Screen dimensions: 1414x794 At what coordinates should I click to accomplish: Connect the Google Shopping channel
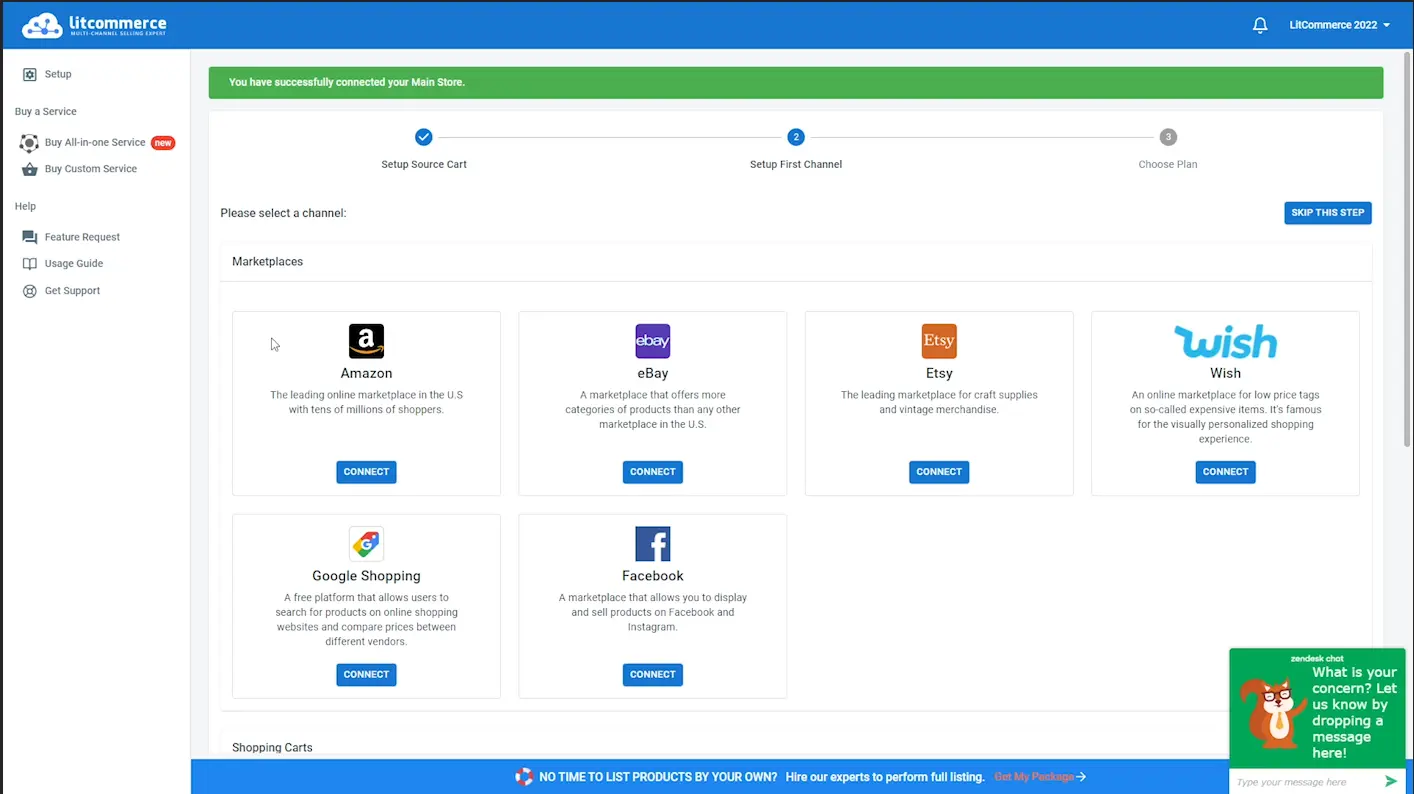[x=366, y=675]
